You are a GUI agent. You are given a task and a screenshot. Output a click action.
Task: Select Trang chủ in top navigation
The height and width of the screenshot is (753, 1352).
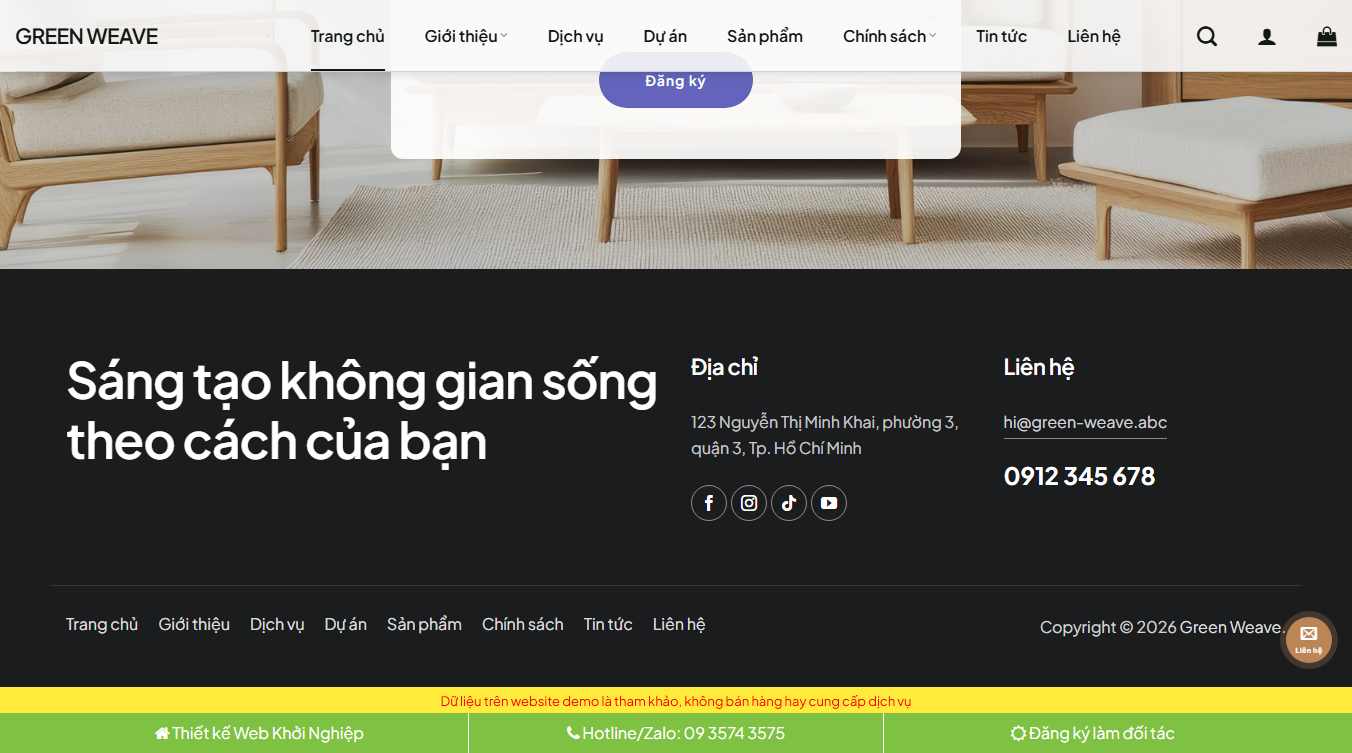[x=348, y=36]
